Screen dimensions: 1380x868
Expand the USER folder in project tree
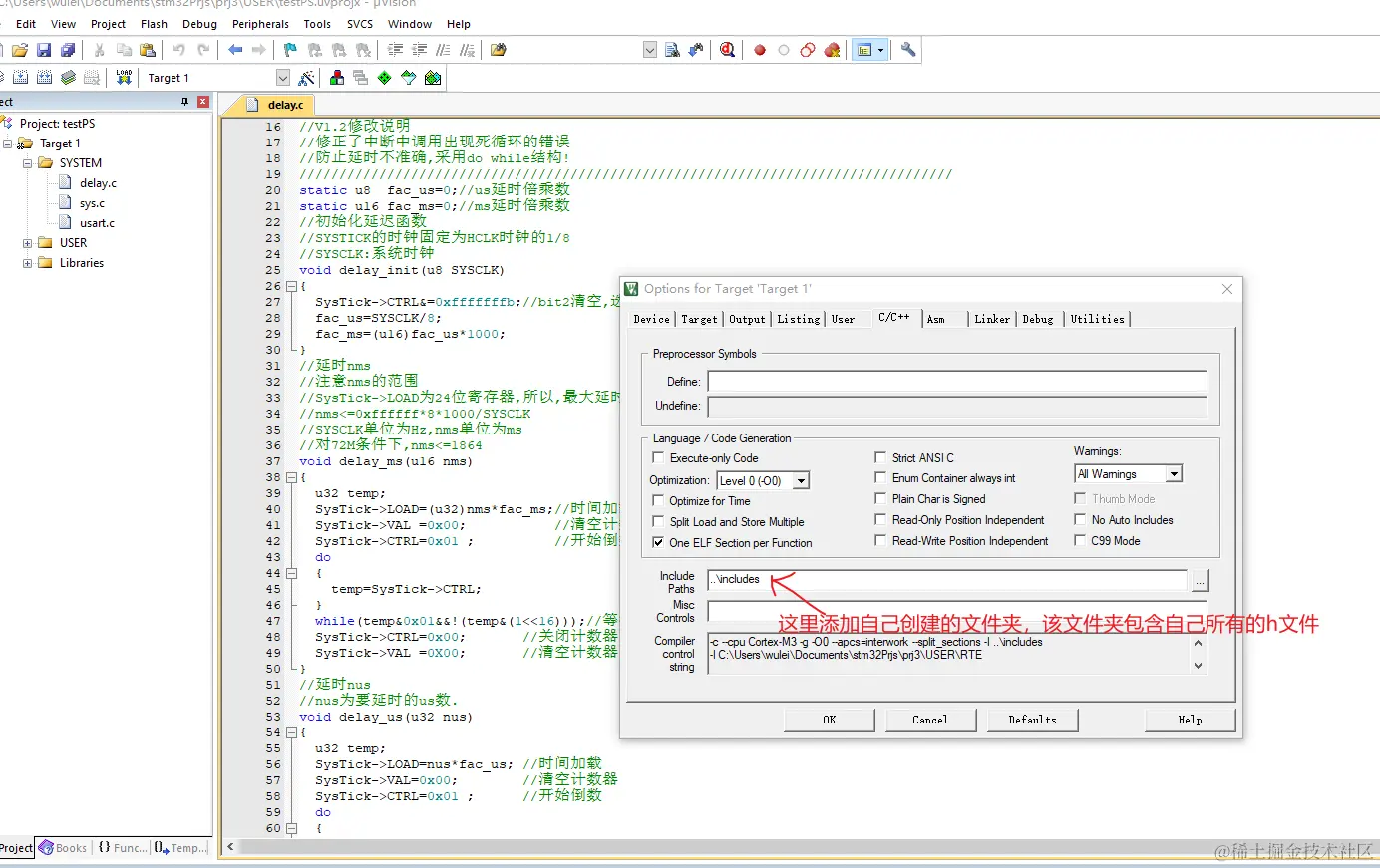pyautogui.click(x=28, y=243)
